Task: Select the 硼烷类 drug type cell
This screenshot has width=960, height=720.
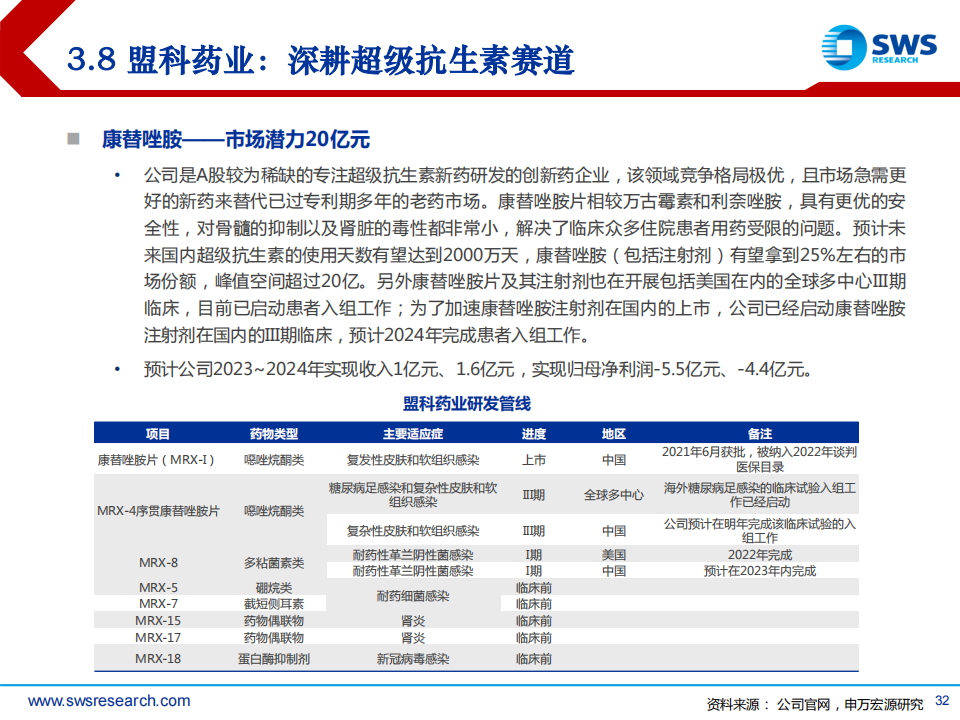Action: coord(274,588)
